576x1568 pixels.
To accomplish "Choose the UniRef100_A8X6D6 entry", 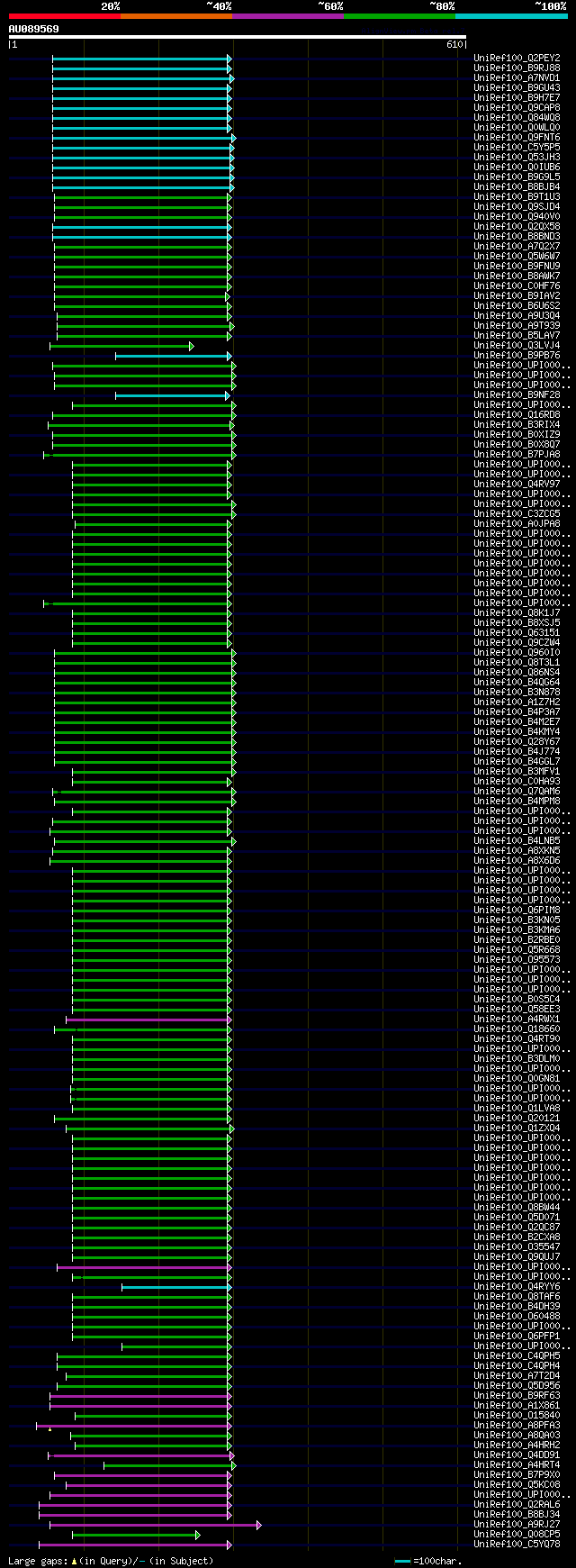I will 517,861.
